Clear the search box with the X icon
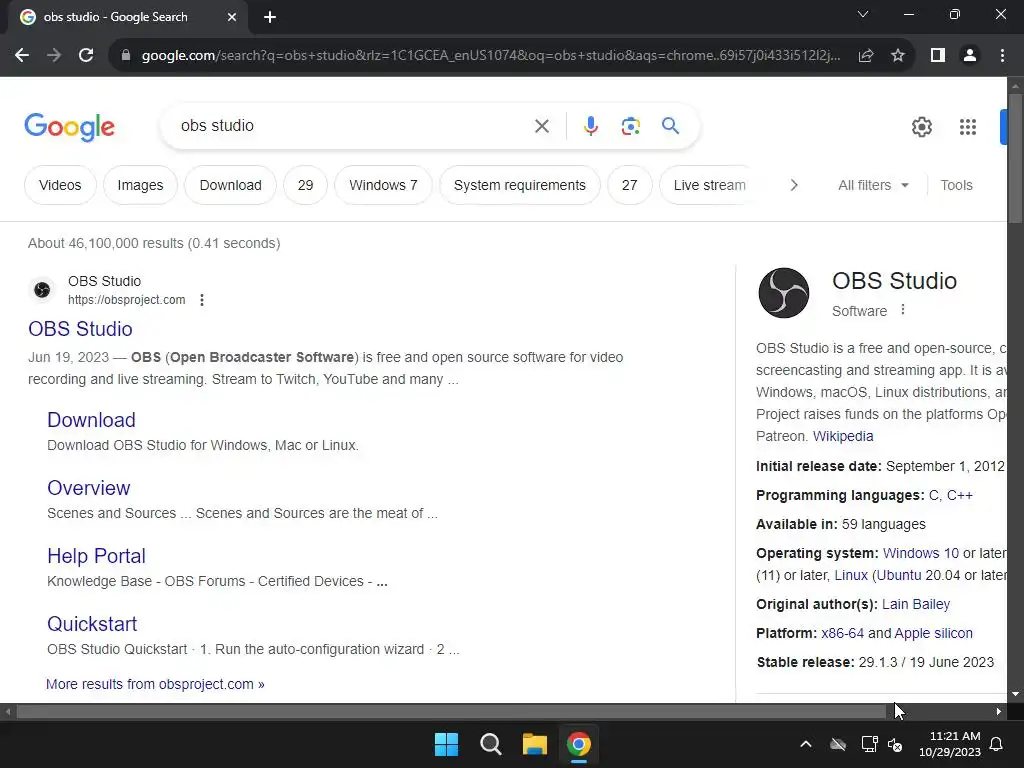The width and height of the screenshot is (1024, 768). [542, 126]
